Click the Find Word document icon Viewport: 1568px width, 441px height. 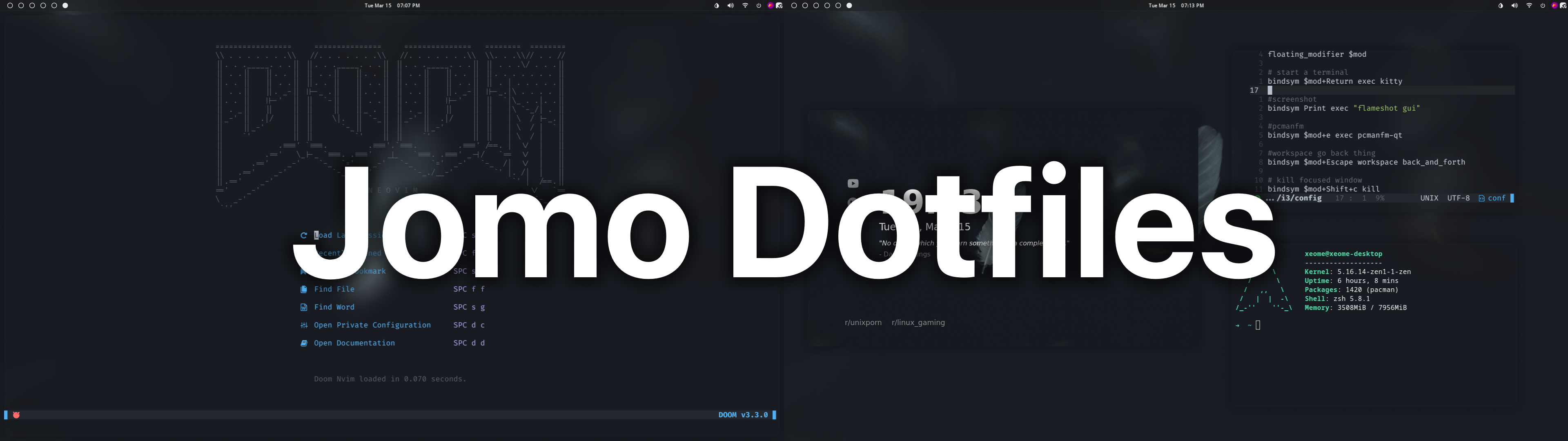304,307
